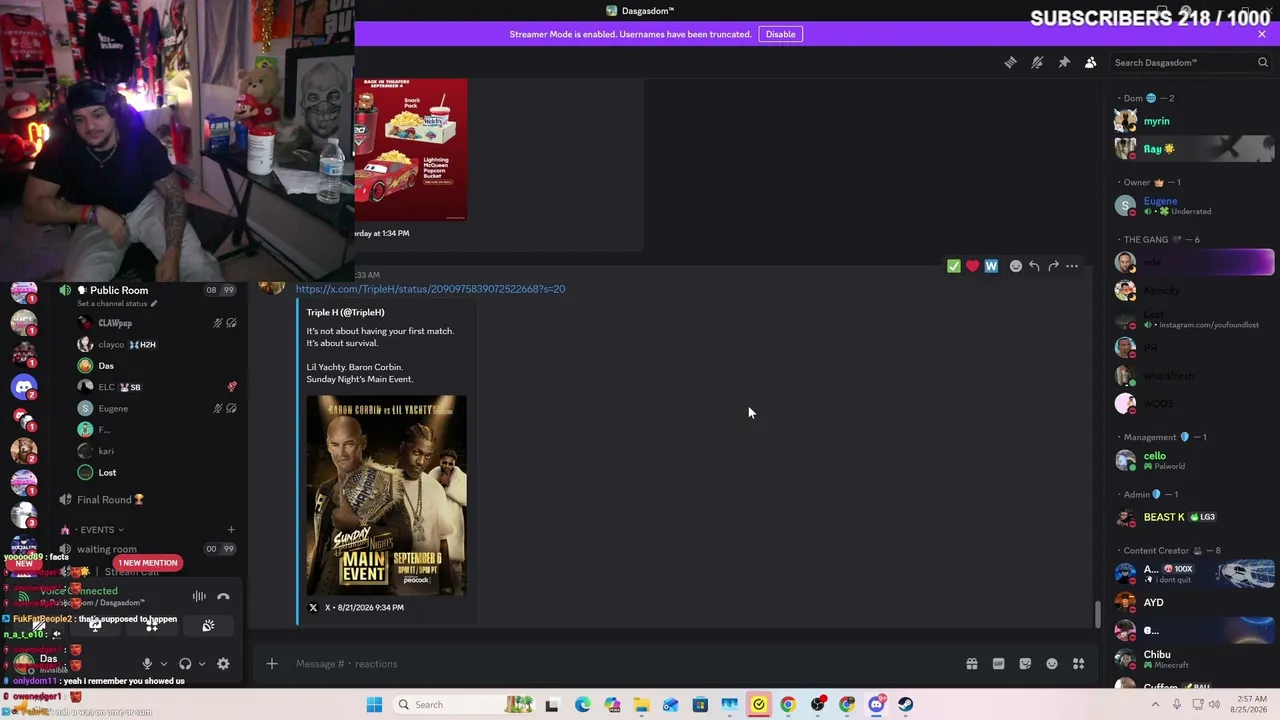Image resolution: width=1280 pixels, height=720 pixels.
Task: Open Discord from the taskbar
Action: click(876, 705)
